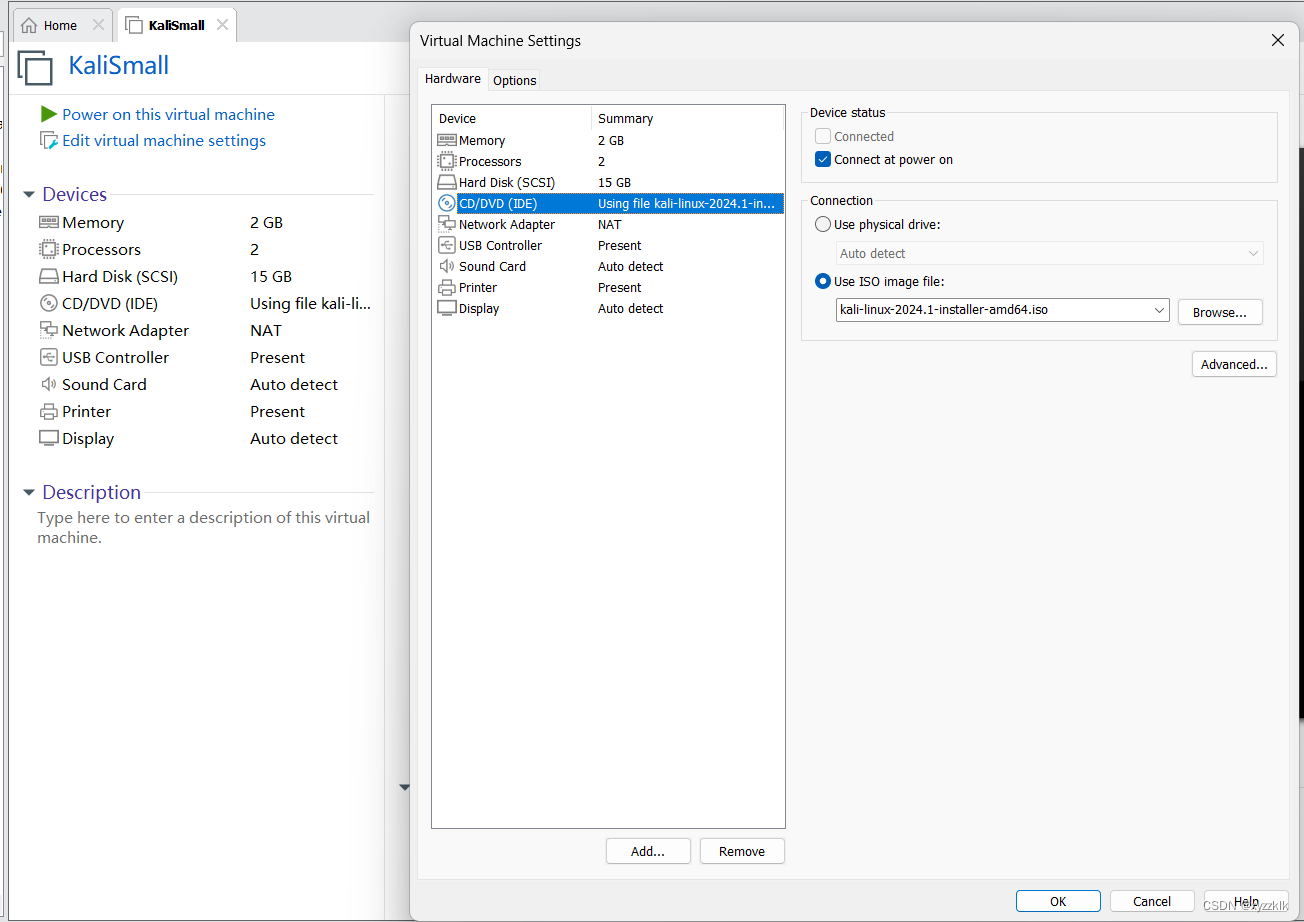
Task: Power on this virtual machine
Action: click(x=168, y=115)
